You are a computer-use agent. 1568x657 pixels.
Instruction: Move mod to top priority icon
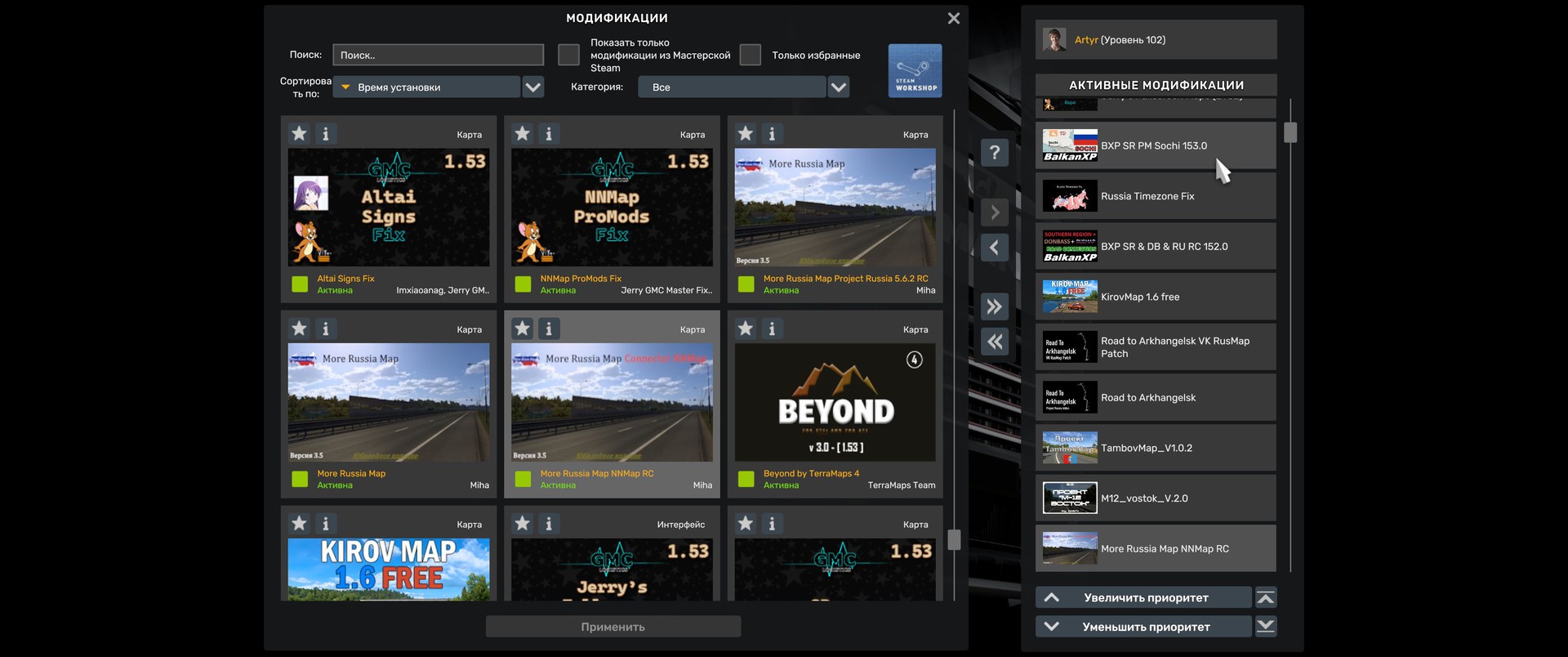pyautogui.click(x=1265, y=598)
